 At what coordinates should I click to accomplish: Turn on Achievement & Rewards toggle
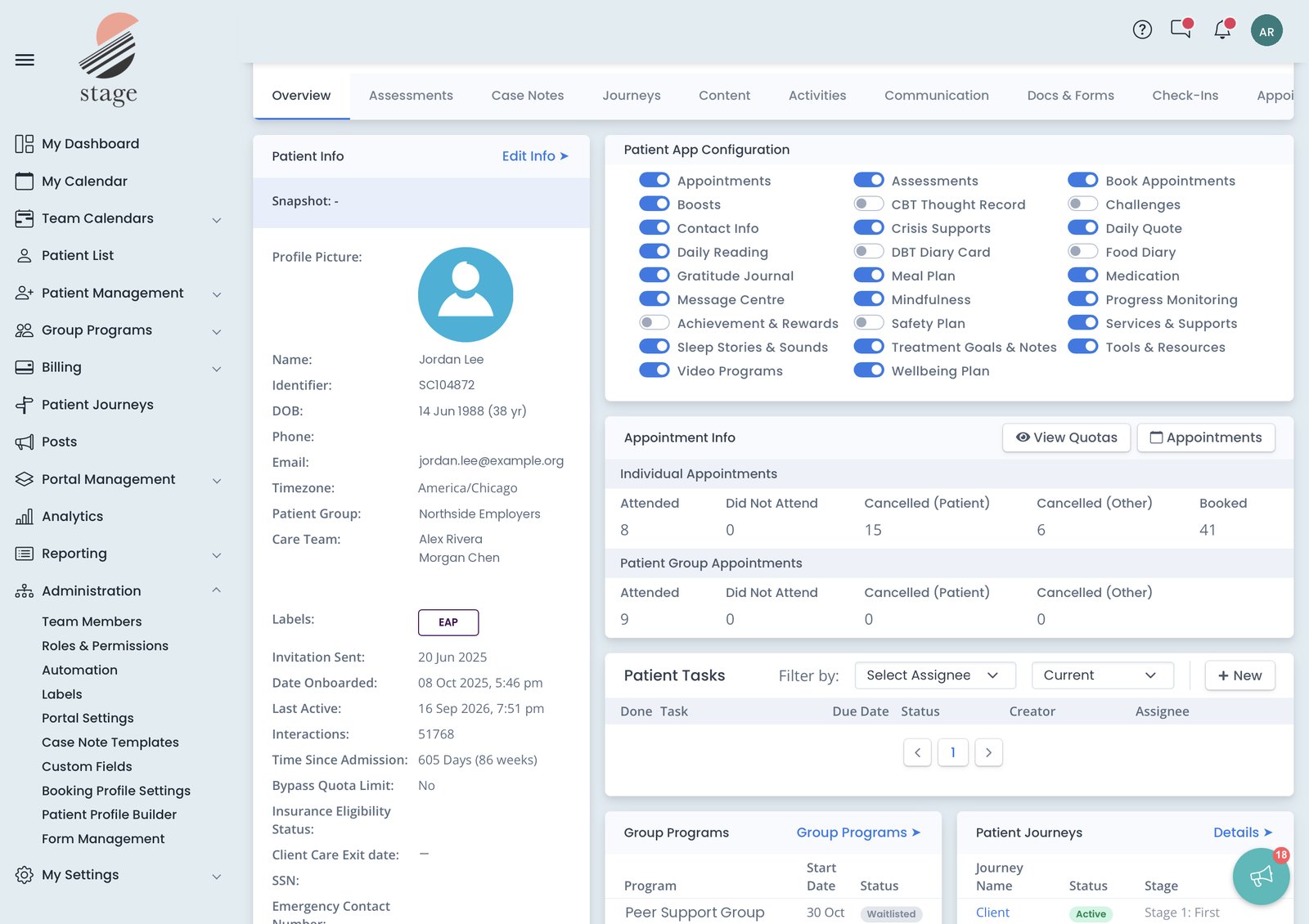654,322
